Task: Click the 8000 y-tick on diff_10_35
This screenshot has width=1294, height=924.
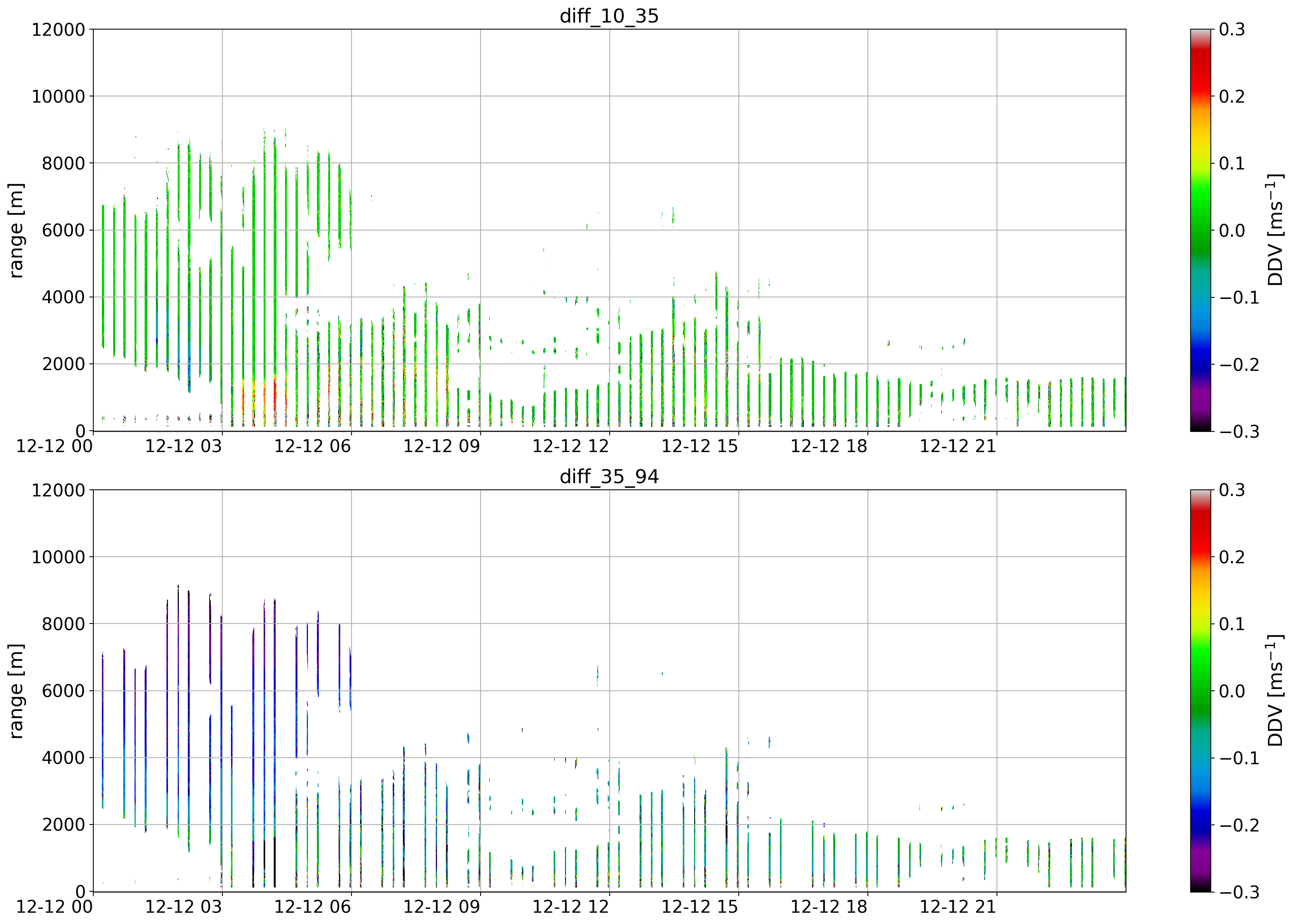Action: pyautogui.click(x=63, y=164)
